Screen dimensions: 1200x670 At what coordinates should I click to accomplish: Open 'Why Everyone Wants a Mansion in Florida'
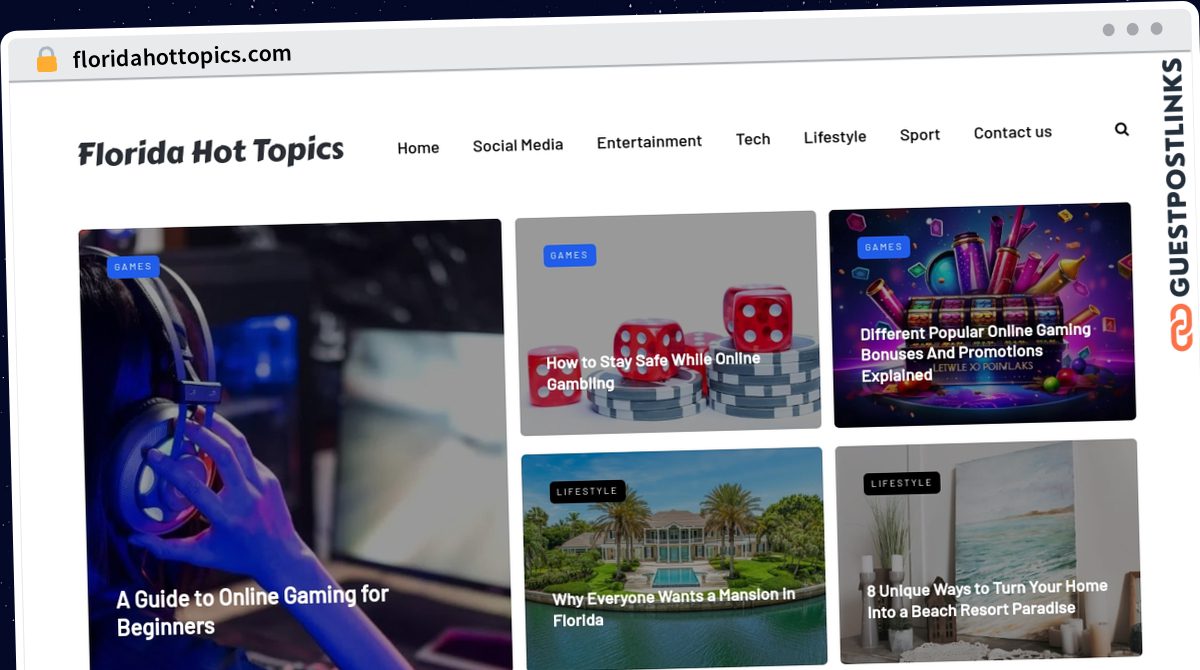[x=674, y=607]
